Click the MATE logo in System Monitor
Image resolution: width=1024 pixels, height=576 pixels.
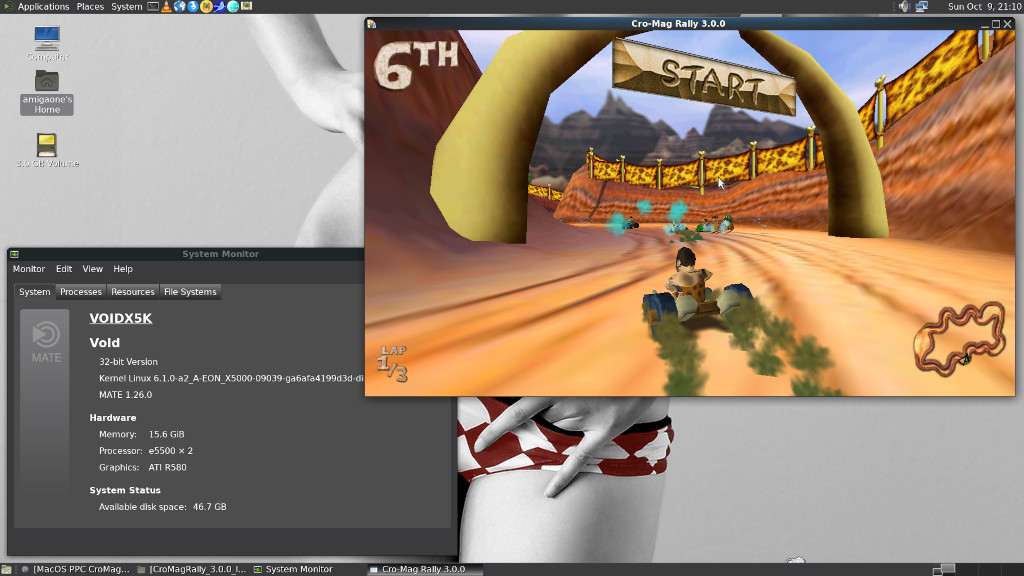click(46, 342)
